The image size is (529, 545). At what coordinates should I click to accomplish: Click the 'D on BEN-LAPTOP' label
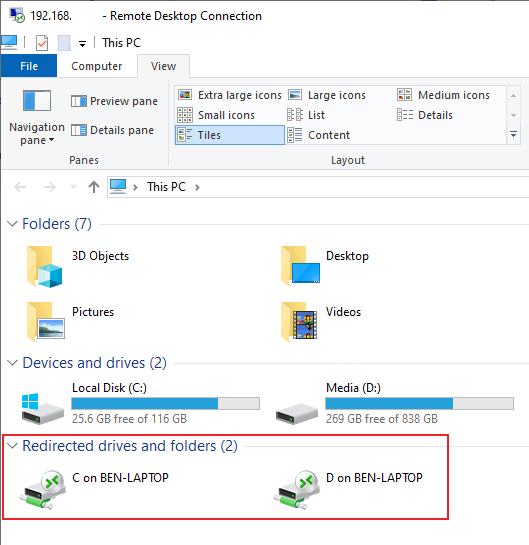coord(374,478)
